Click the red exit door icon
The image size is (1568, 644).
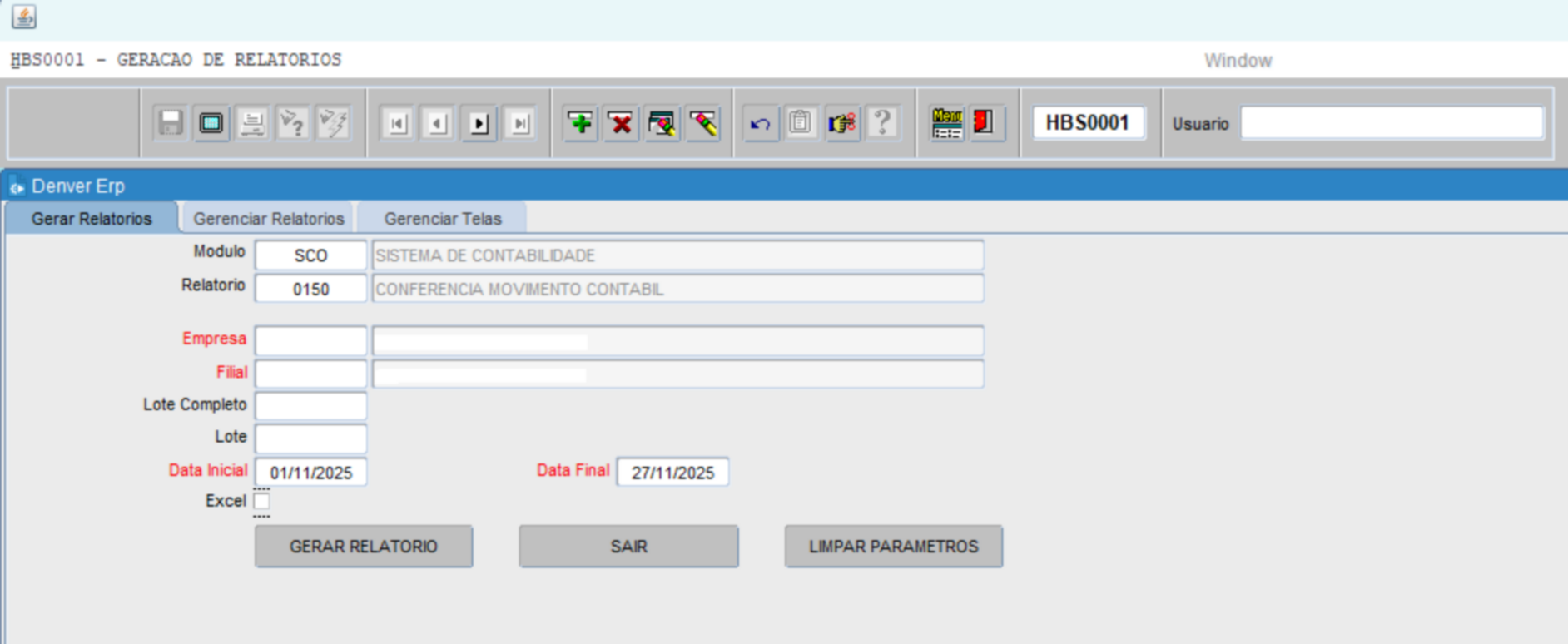pos(985,124)
